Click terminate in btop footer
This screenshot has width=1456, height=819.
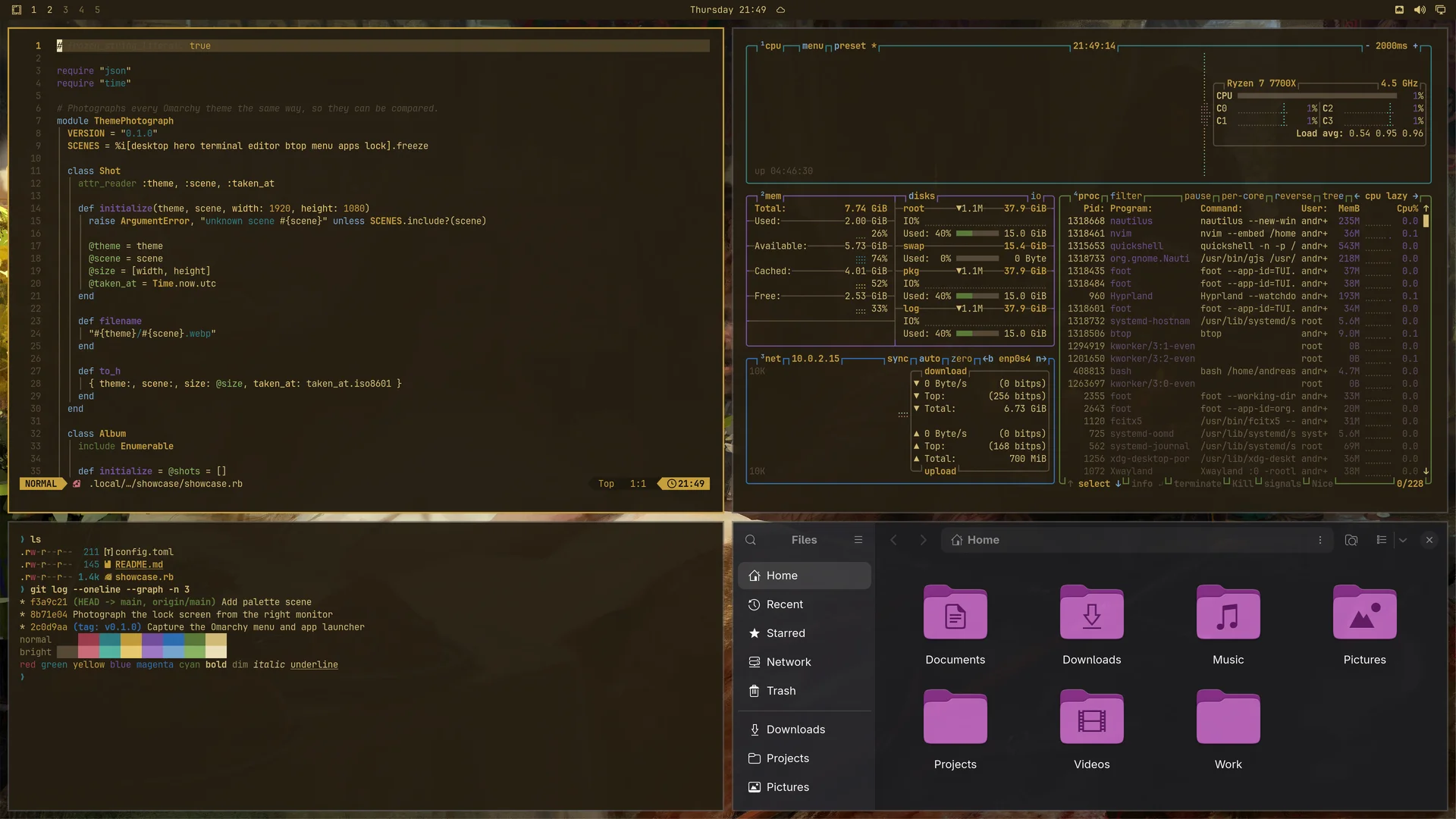pos(1197,484)
